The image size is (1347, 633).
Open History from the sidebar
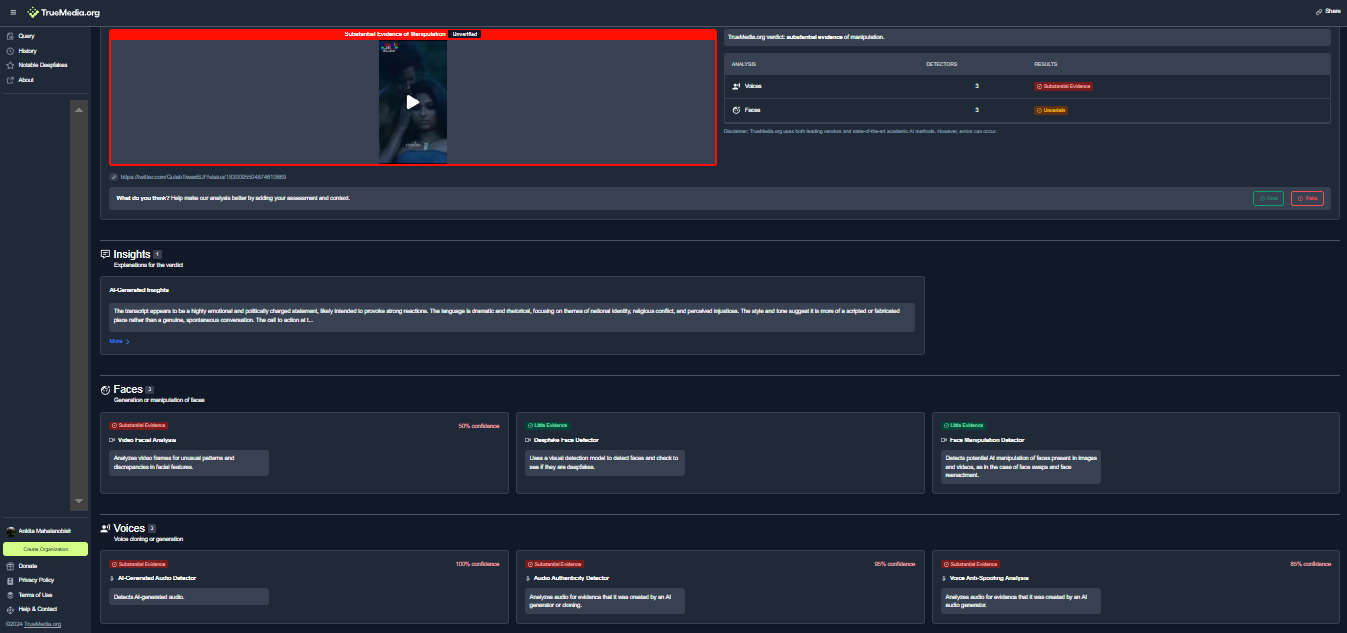coord(27,51)
